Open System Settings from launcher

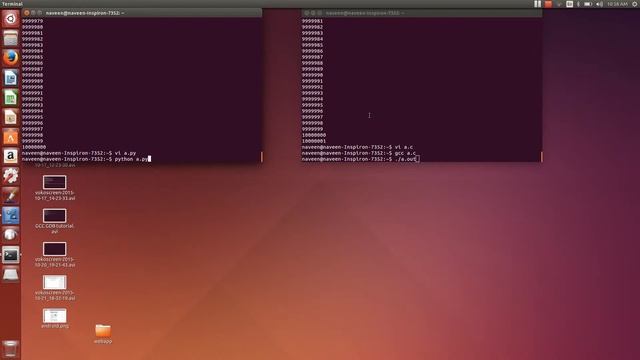tap(11, 176)
